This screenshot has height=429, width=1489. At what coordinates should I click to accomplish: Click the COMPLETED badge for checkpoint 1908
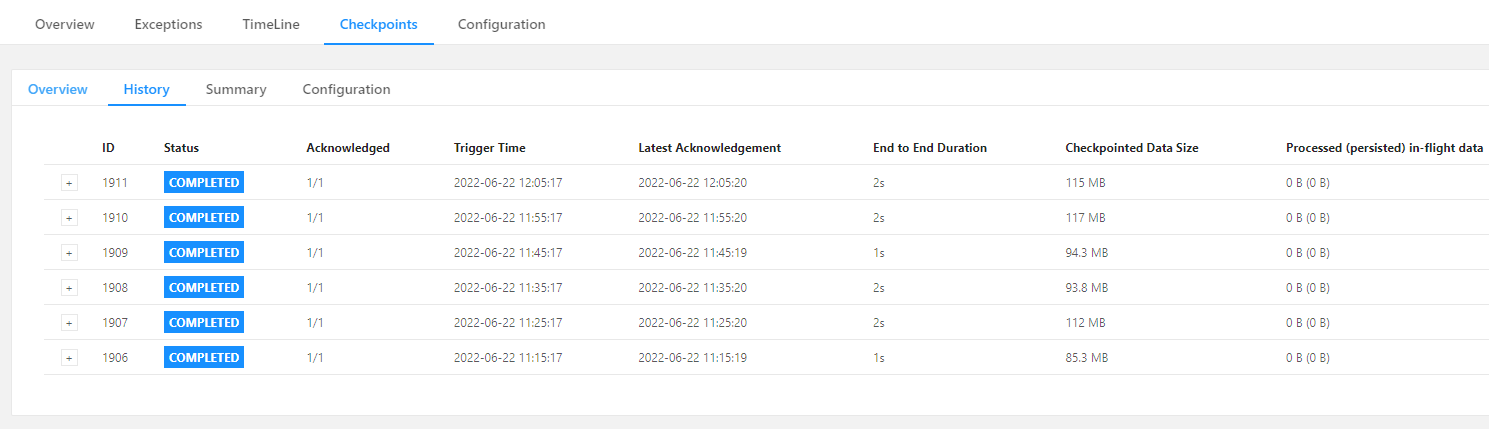pos(204,288)
